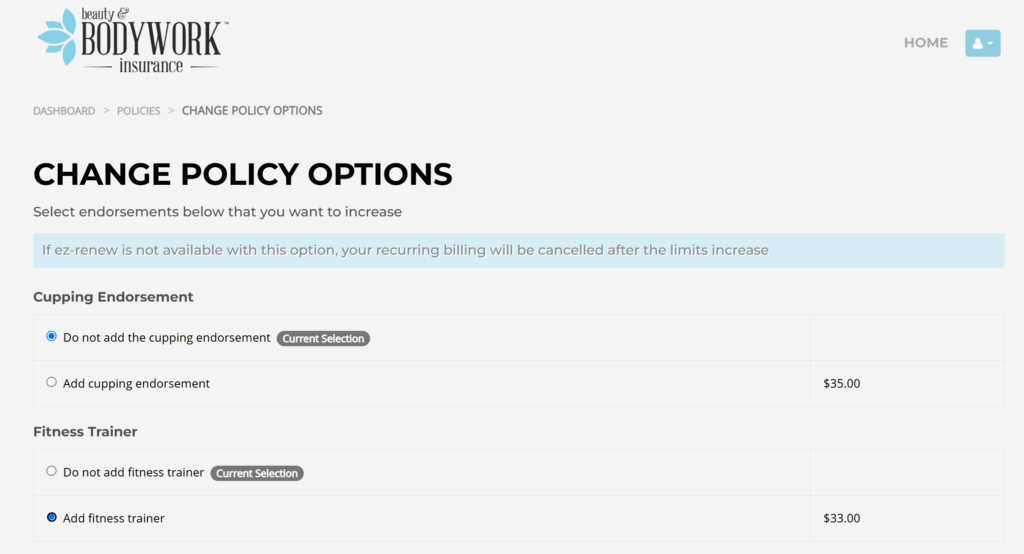Click the CHANGE POLICY OPTIONS page title
Image resolution: width=1024 pixels, height=554 pixels.
243,174
